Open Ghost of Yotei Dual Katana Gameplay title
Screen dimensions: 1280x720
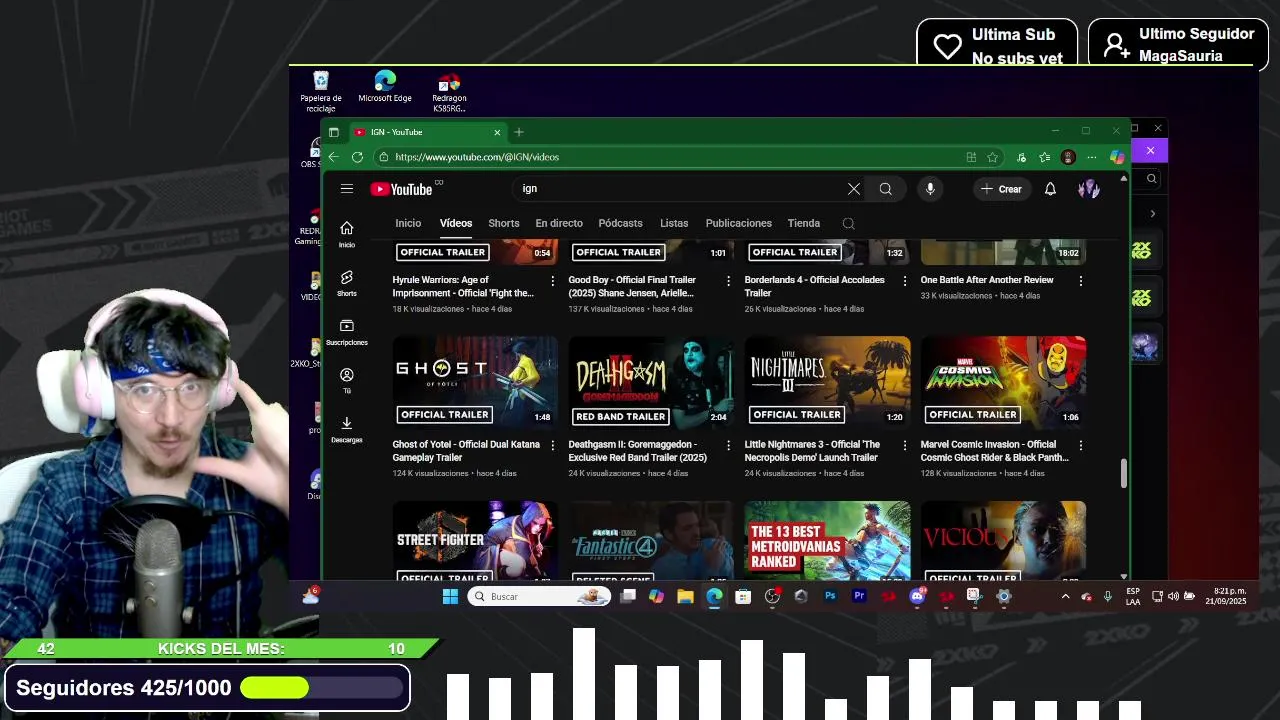pos(466,451)
